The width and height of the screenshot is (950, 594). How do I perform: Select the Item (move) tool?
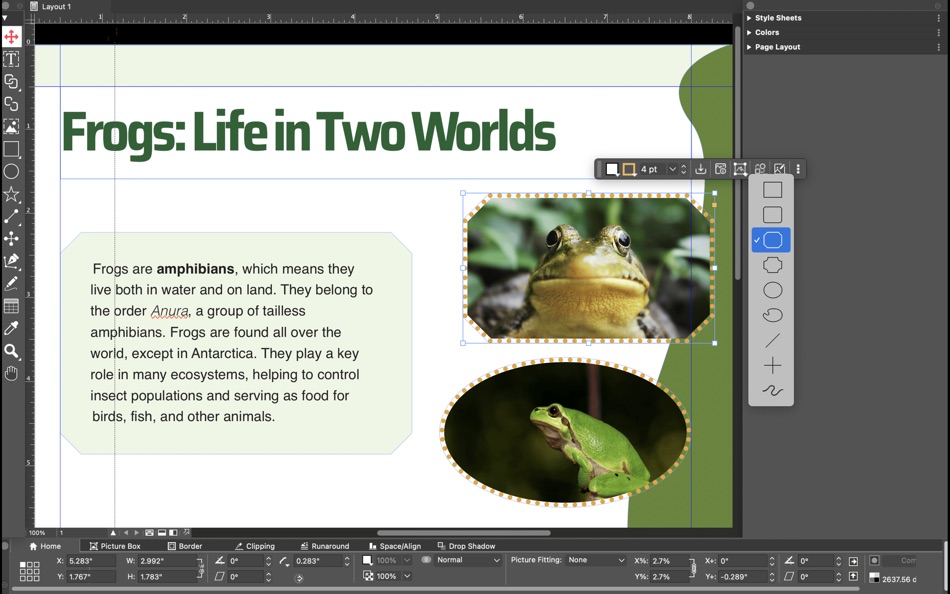pos(11,36)
